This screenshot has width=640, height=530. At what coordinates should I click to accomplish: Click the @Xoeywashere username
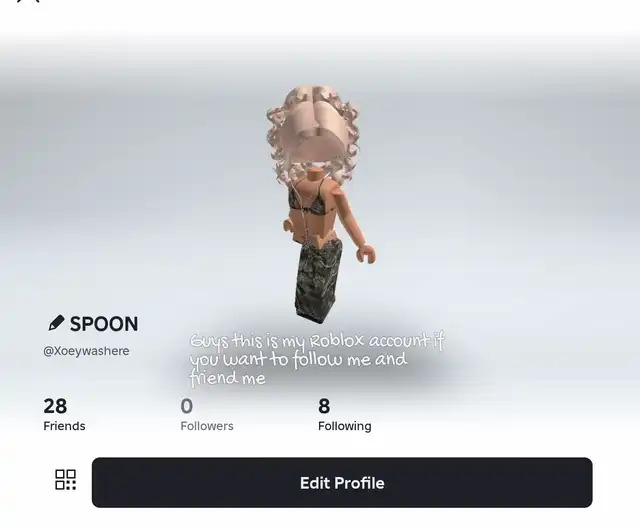point(86,351)
